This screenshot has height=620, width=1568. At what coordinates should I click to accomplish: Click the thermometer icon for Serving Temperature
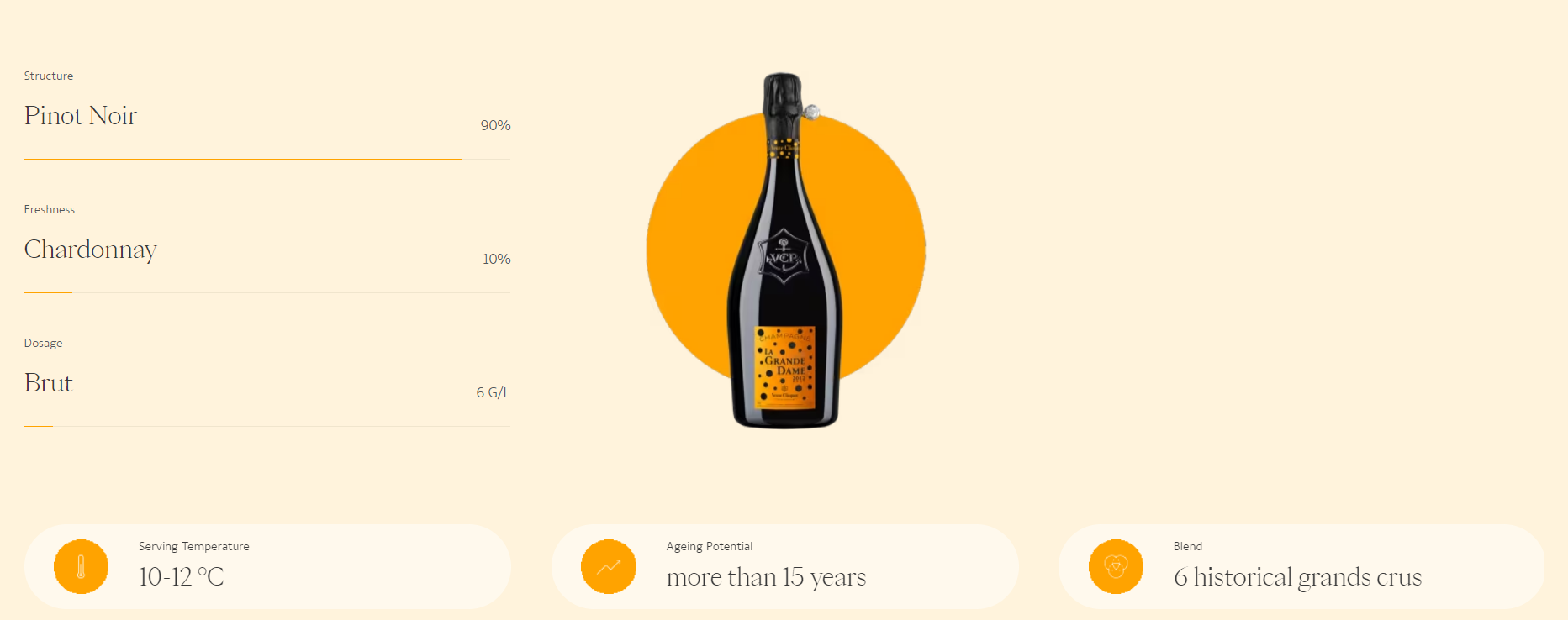click(x=81, y=567)
